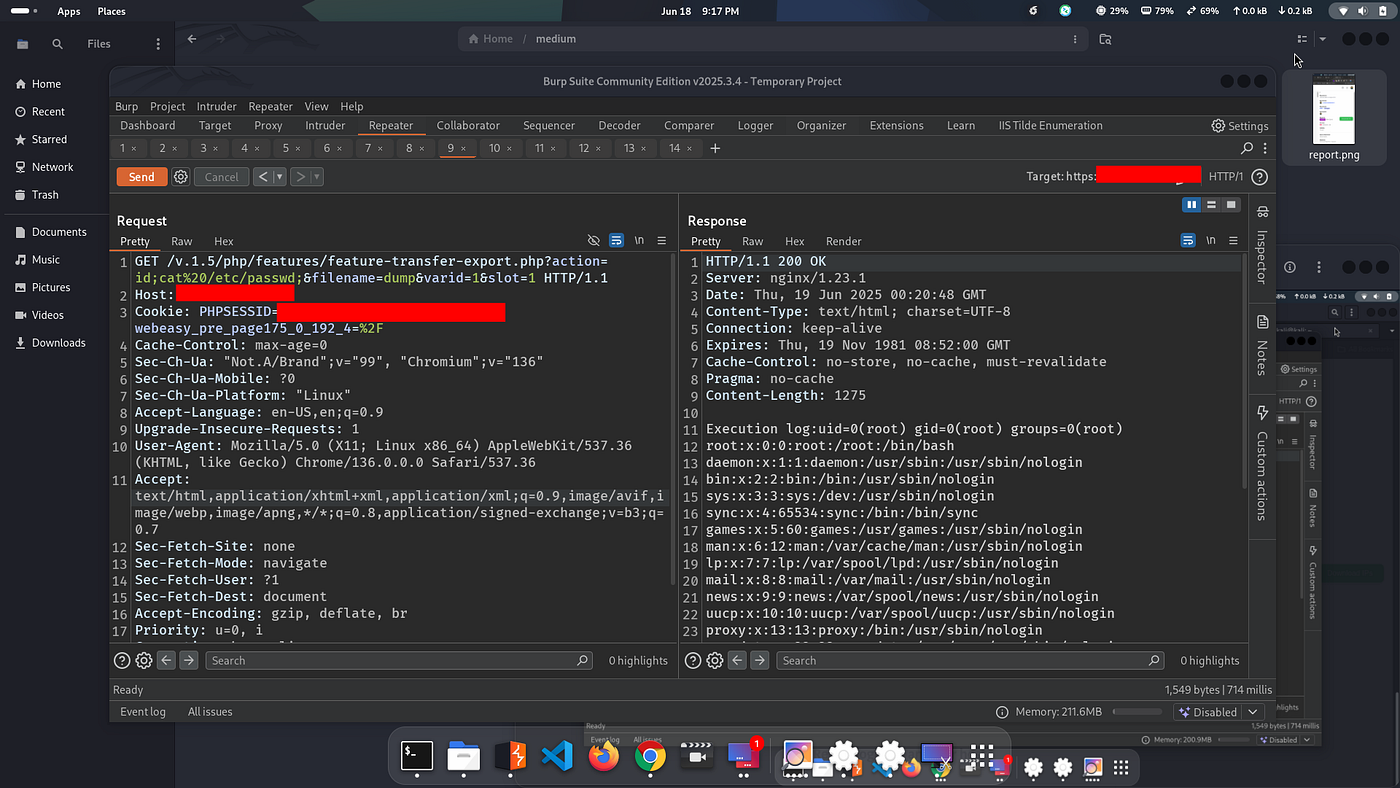Select Repeater tab number 9
Image resolution: width=1400 pixels, height=788 pixels.
tap(457, 148)
